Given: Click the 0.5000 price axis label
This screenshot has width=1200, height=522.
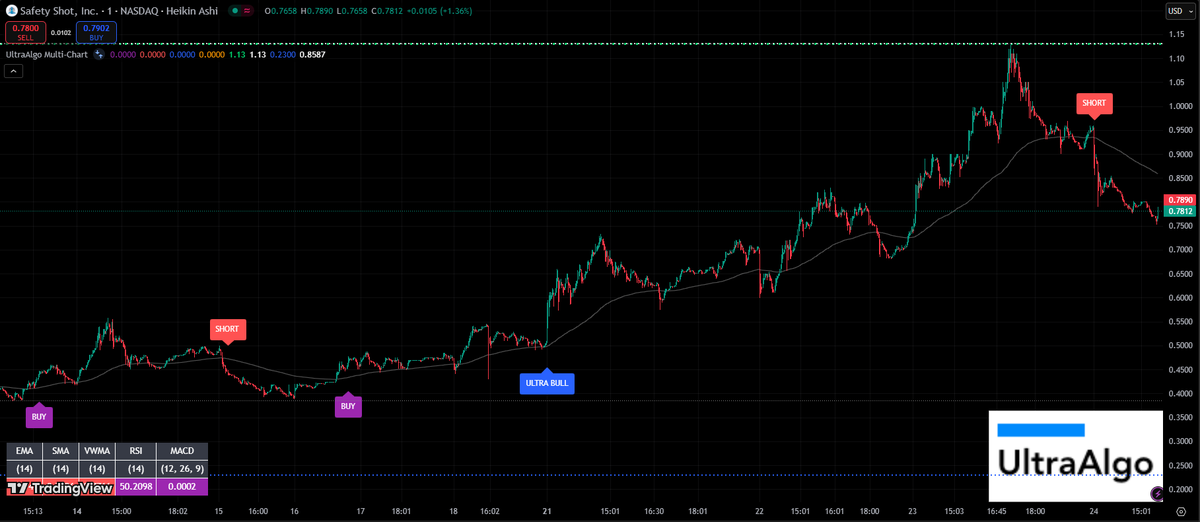Looking at the screenshot, I should [x=1180, y=345].
